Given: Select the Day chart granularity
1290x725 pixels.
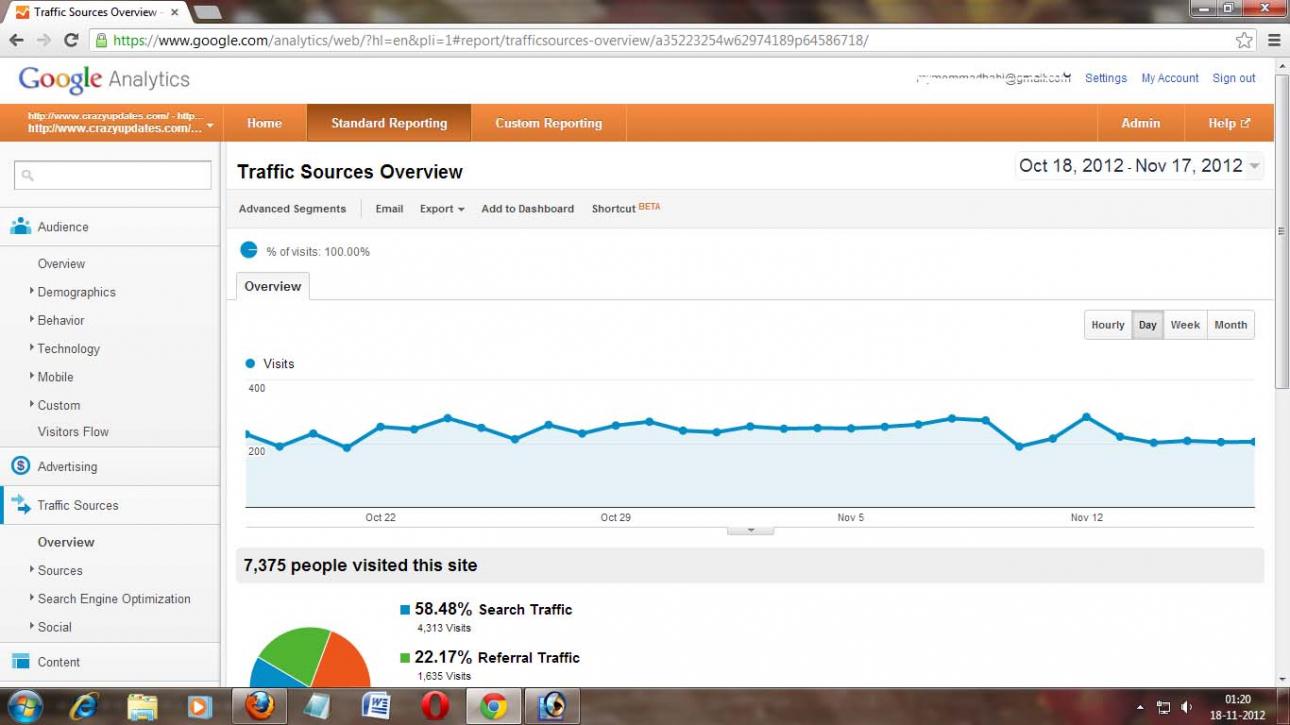Looking at the screenshot, I should tap(1147, 325).
